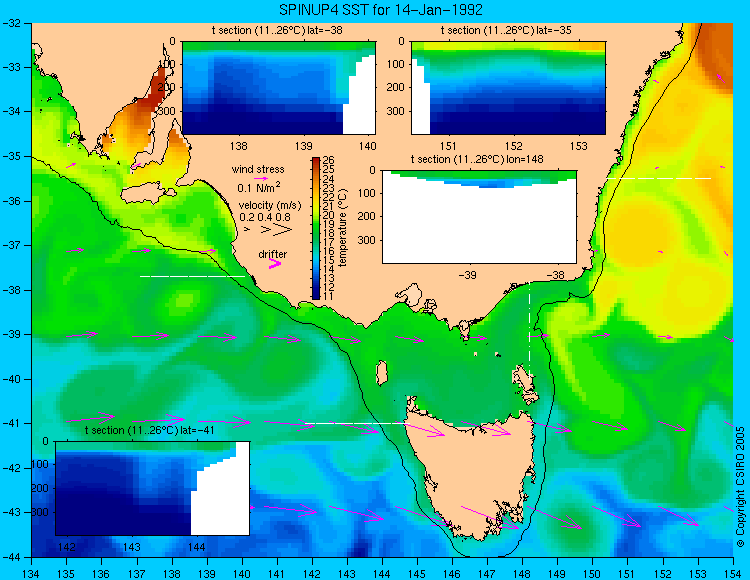Click the '0.1 N/m²' legend value
Image resolution: width=750 pixels, height=580 pixels.
[x=259, y=187]
